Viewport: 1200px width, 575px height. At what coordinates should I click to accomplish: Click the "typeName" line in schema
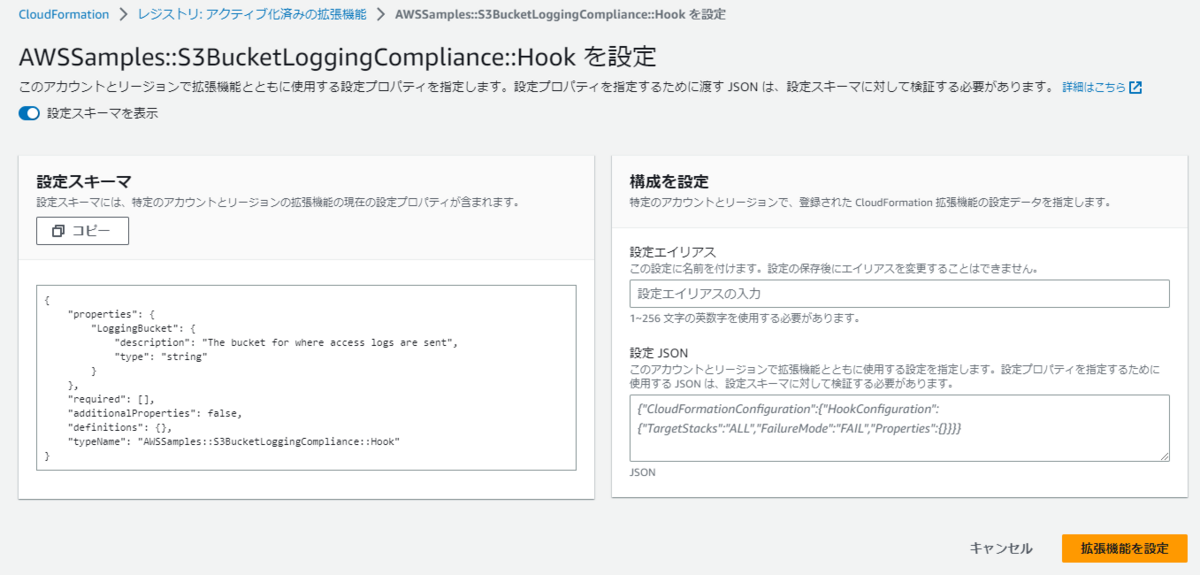point(234,440)
